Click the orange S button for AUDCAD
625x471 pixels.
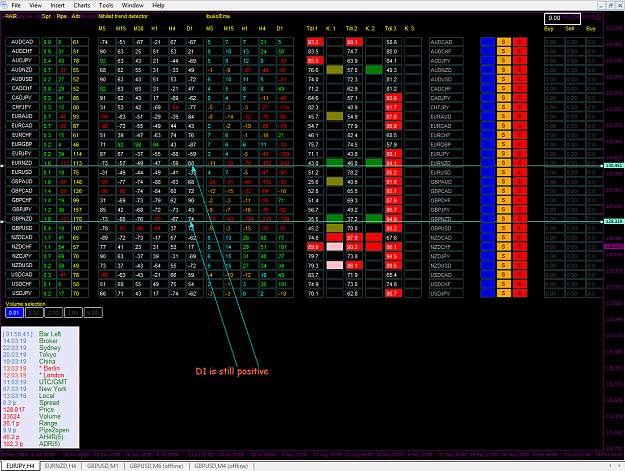point(503,42)
